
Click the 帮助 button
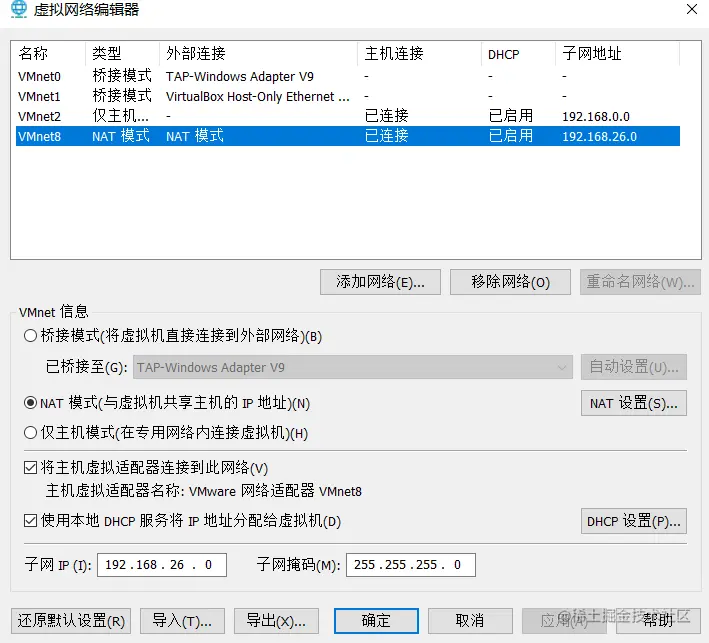point(658,621)
